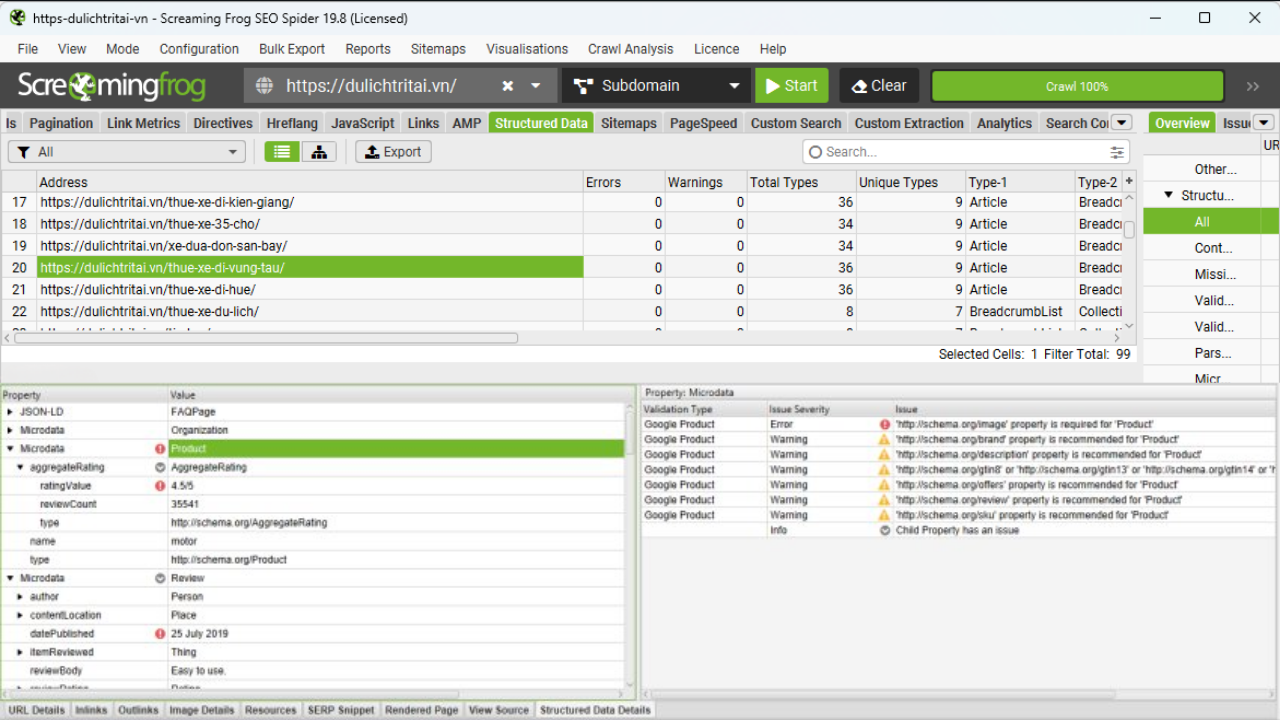Switch to list view mode
1280x720 pixels.
[283, 152]
